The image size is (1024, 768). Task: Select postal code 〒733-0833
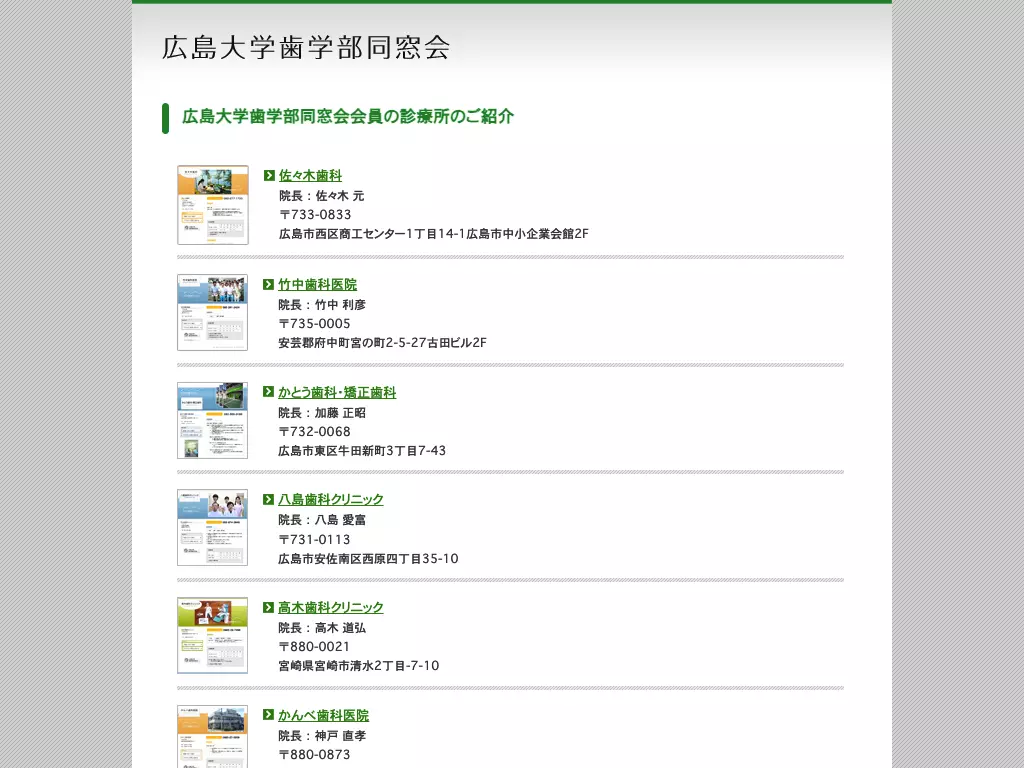[x=315, y=215]
